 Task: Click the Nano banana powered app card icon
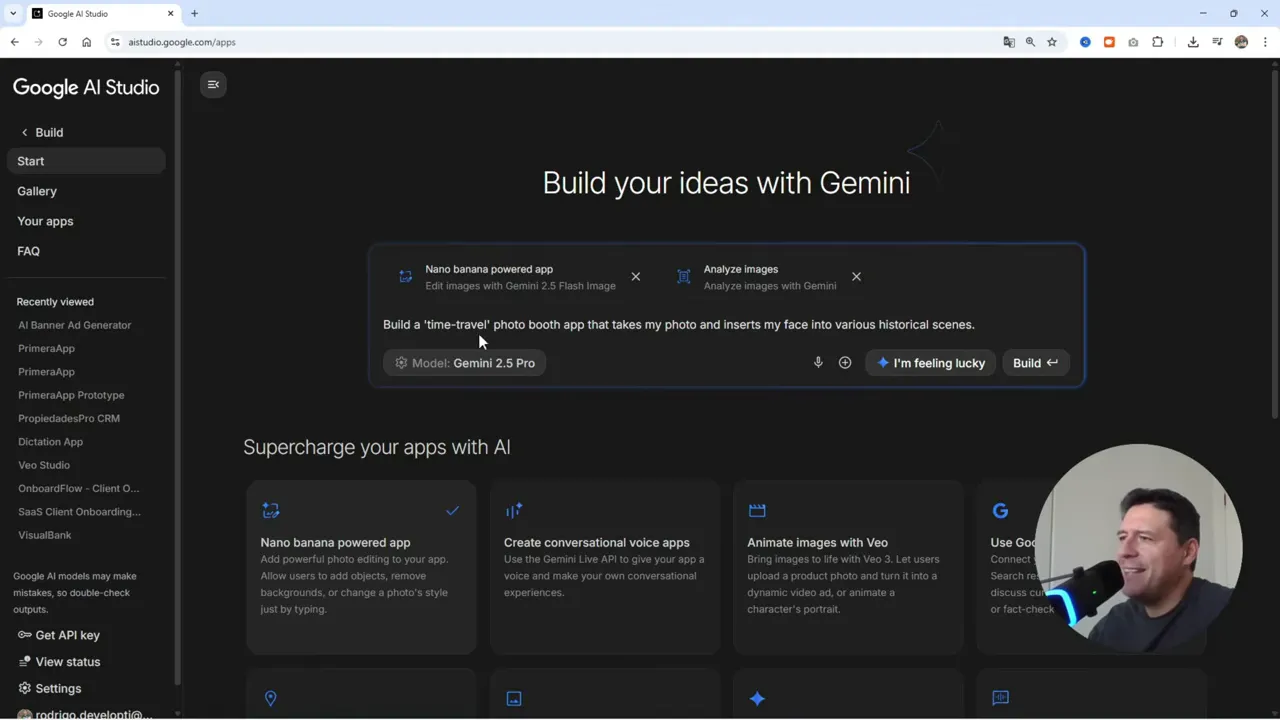point(271,510)
